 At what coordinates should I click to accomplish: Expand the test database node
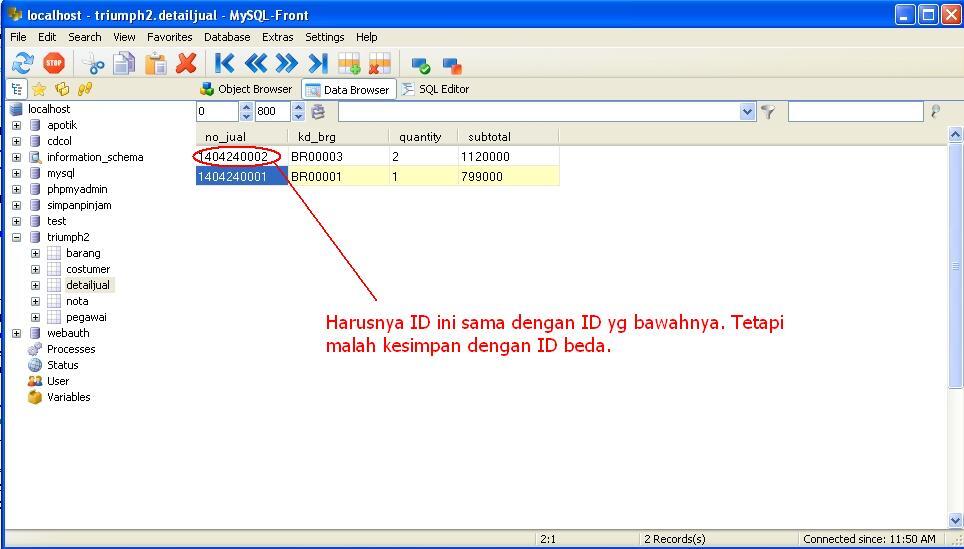tap(17, 221)
